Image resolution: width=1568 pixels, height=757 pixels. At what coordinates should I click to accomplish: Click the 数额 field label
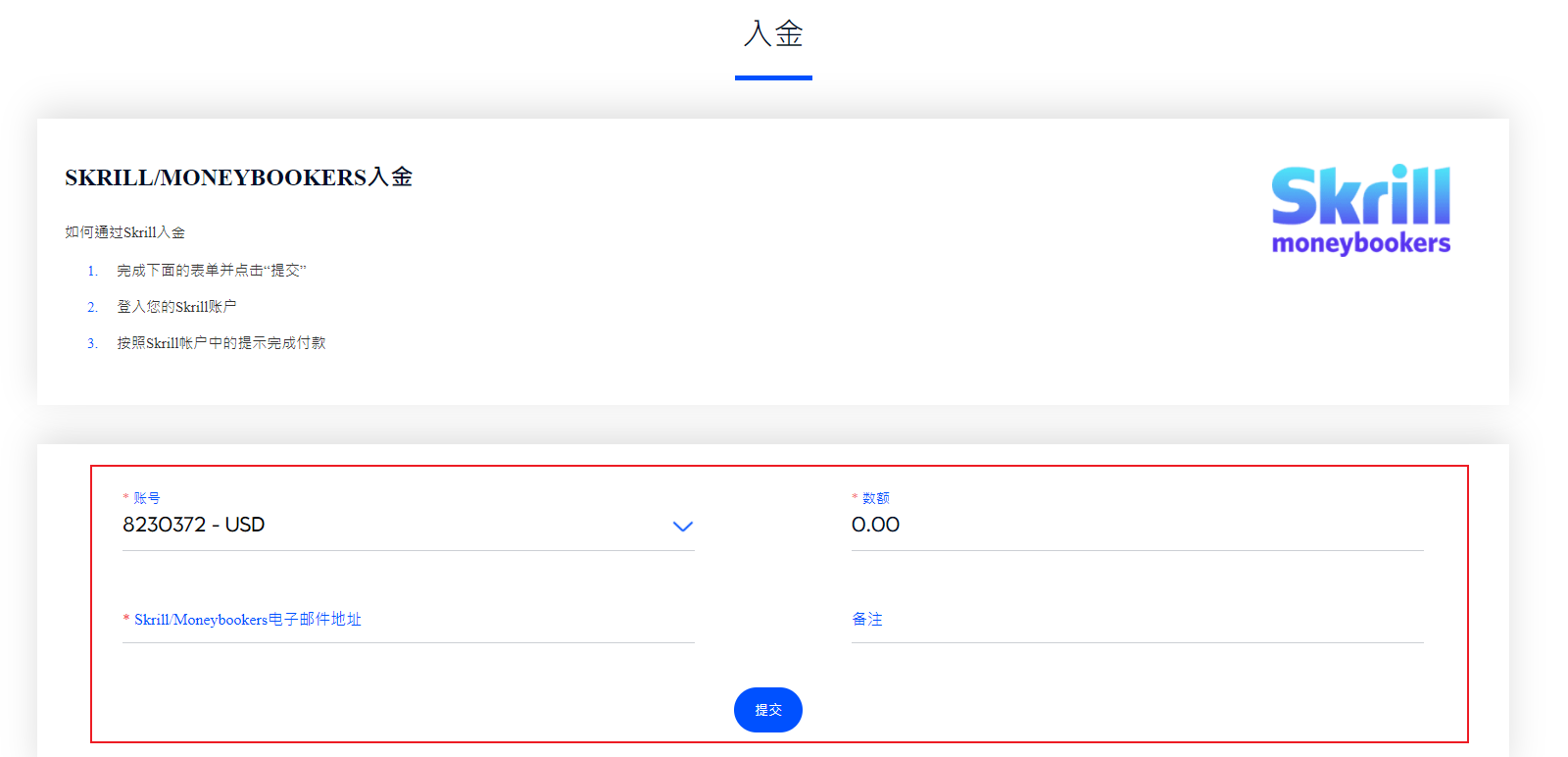click(x=876, y=498)
